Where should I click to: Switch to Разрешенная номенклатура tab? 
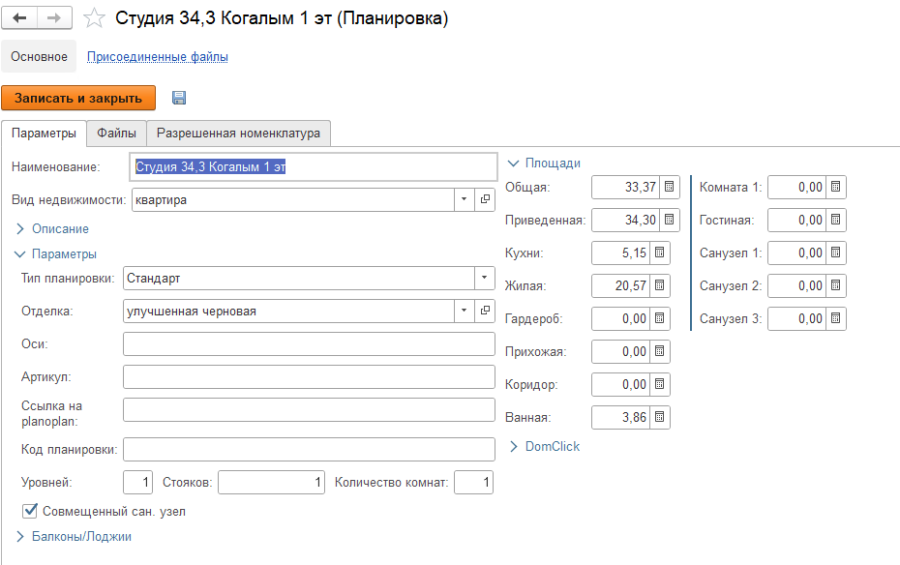pyautogui.click(x=238, y=133)
